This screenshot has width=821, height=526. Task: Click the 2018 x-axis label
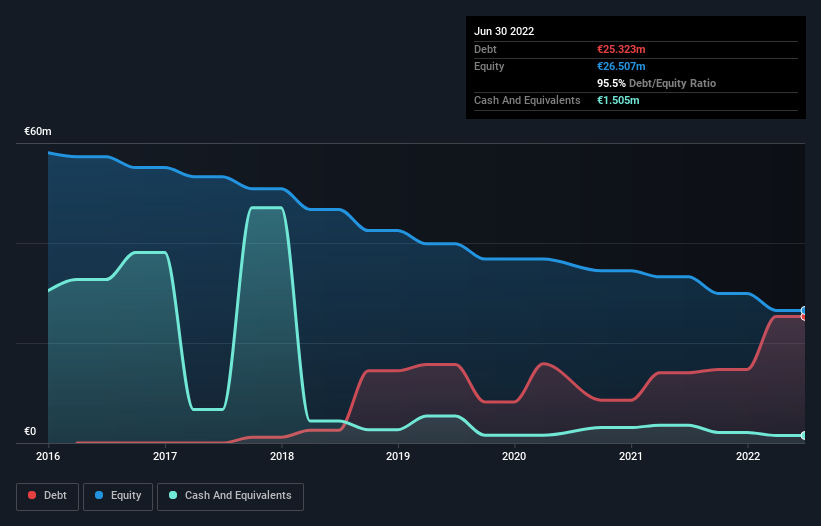pyautogui.click(x=282, y=456)
